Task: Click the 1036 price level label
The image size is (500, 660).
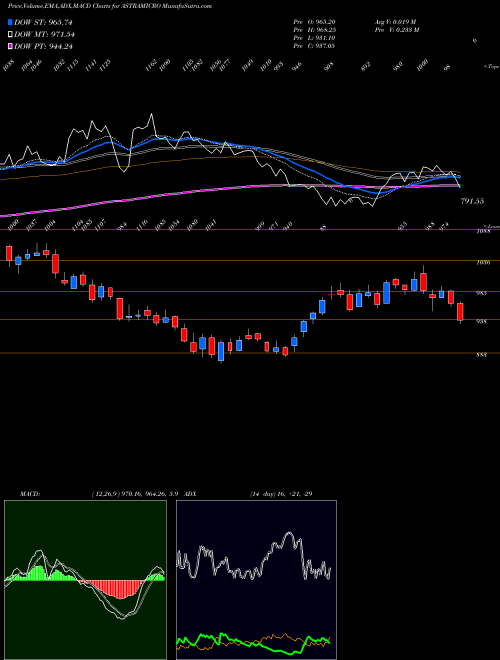Action: click(x=483, y=263)
